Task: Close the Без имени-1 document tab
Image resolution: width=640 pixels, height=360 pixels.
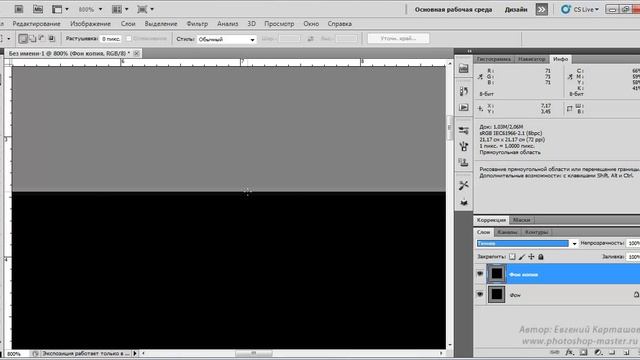Action: (136, 53)
